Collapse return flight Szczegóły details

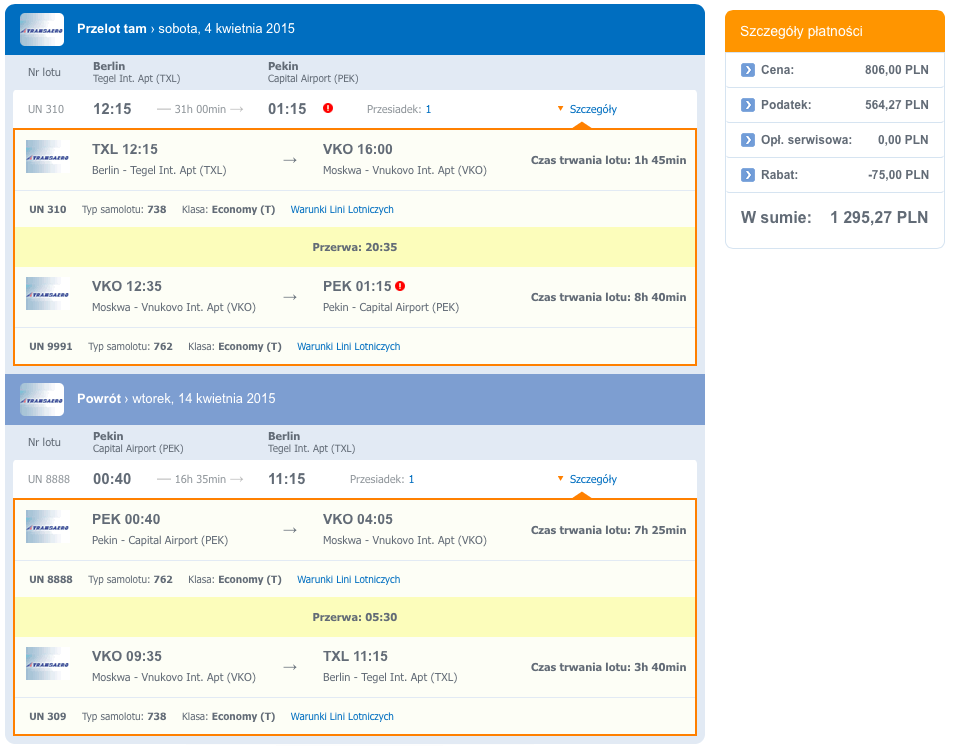[x=593, y=479]
